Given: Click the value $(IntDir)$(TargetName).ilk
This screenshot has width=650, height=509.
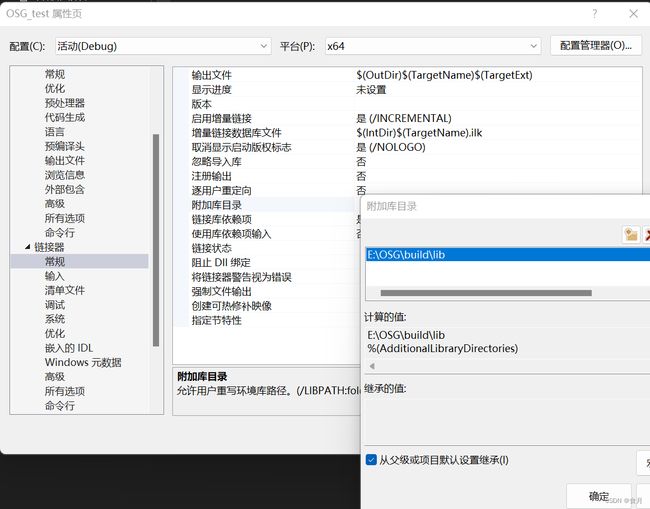Looking at the screenshot, I should pyautogui.click(x=419, y=133).
